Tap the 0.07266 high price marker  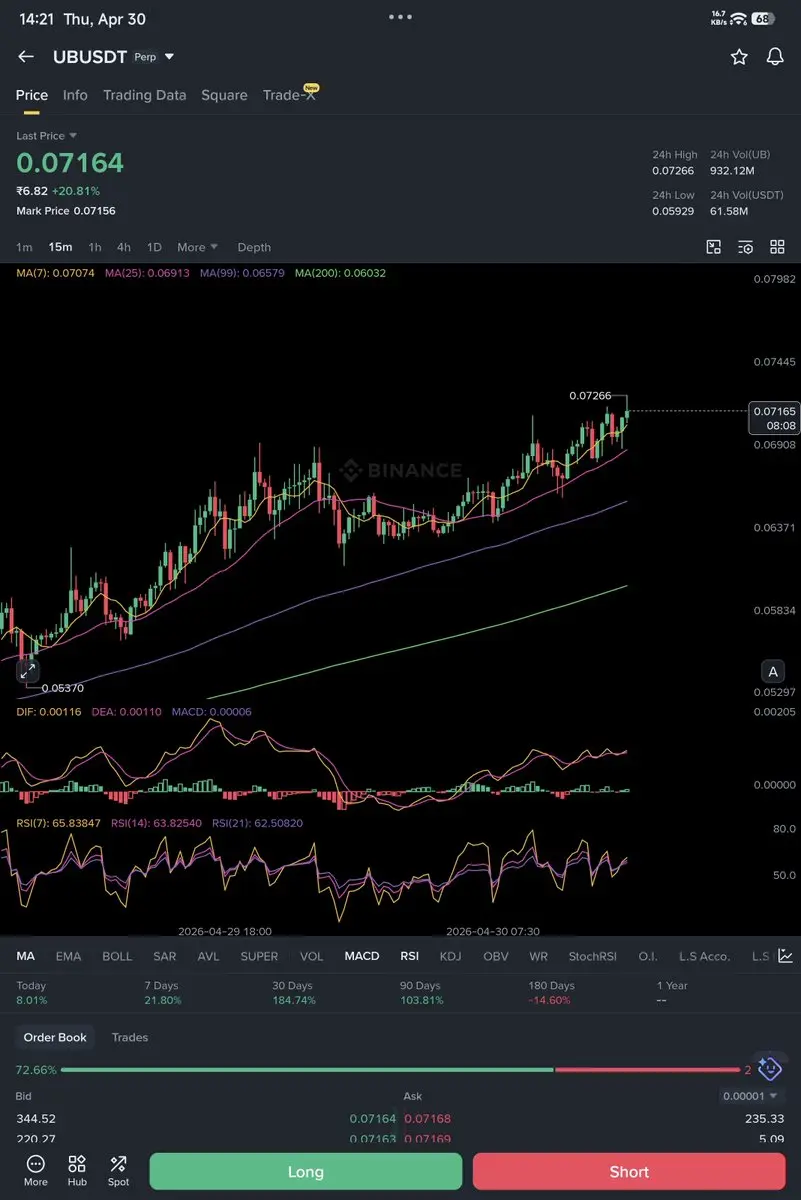pos(590,396)
